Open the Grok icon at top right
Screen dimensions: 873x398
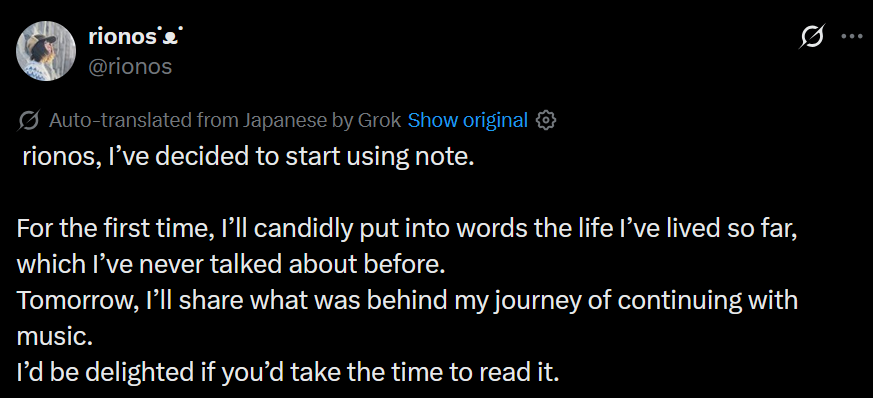[x=811, y=37]
